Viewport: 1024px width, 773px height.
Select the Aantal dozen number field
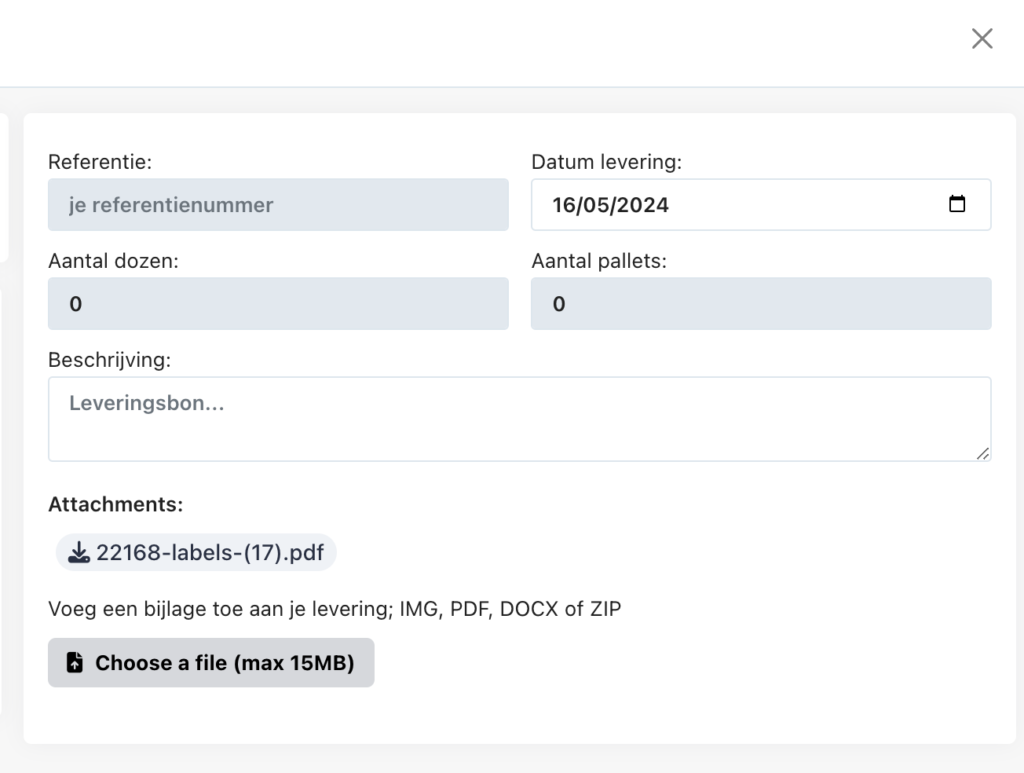click(x=278, y=304)
